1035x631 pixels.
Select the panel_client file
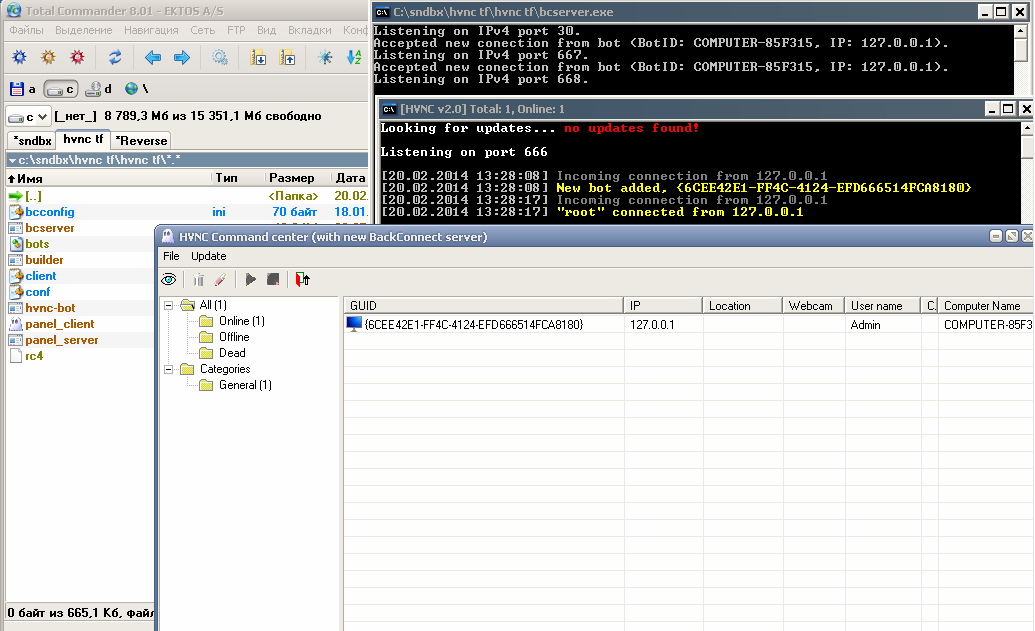(59, 324)
